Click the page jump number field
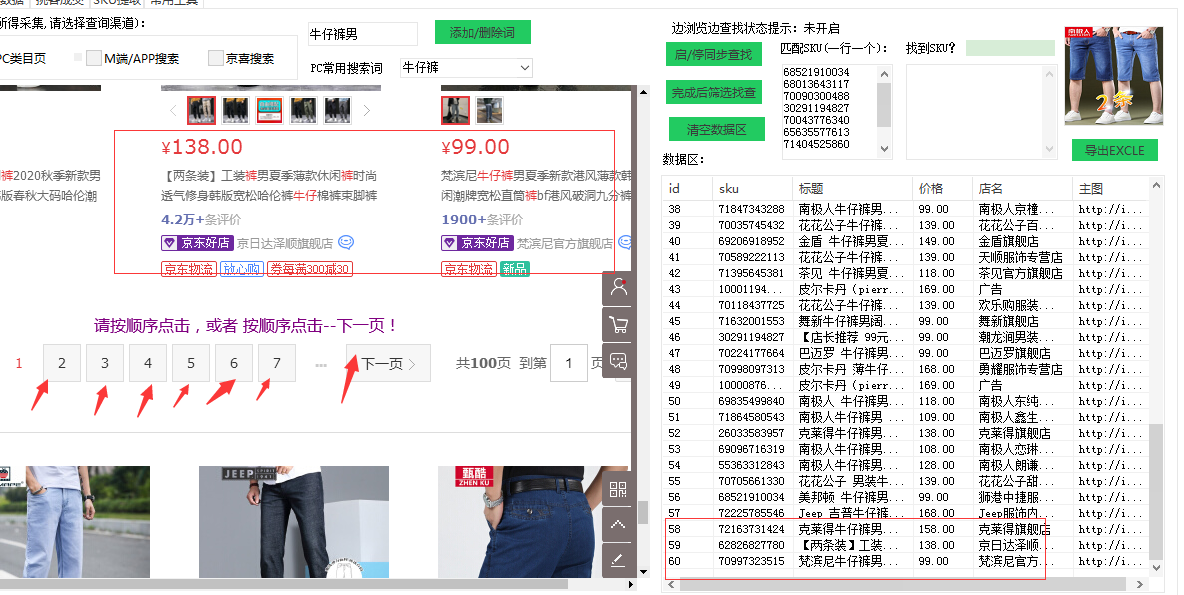 569,363
